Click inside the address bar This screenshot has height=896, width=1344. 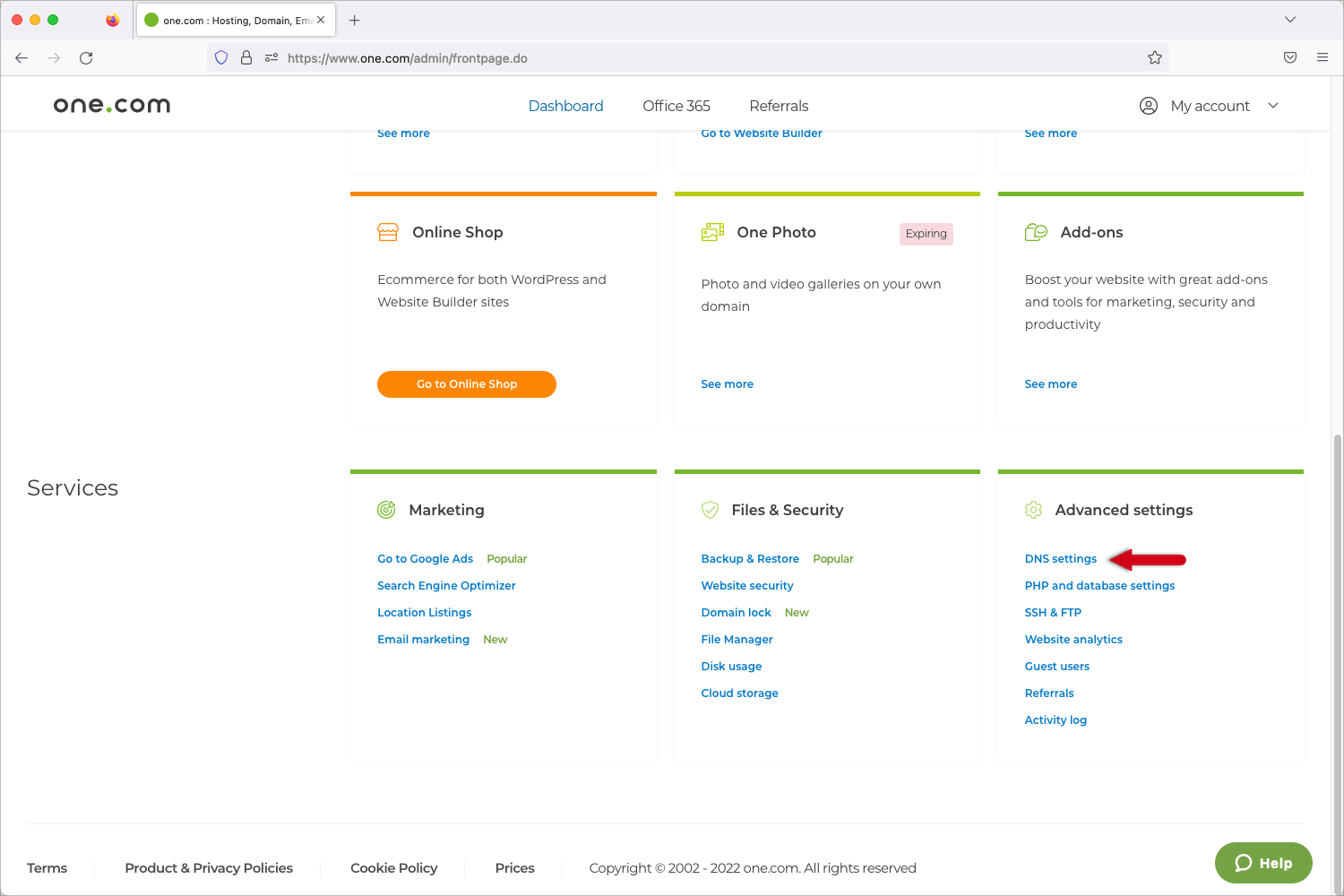(x=627, y=57)
